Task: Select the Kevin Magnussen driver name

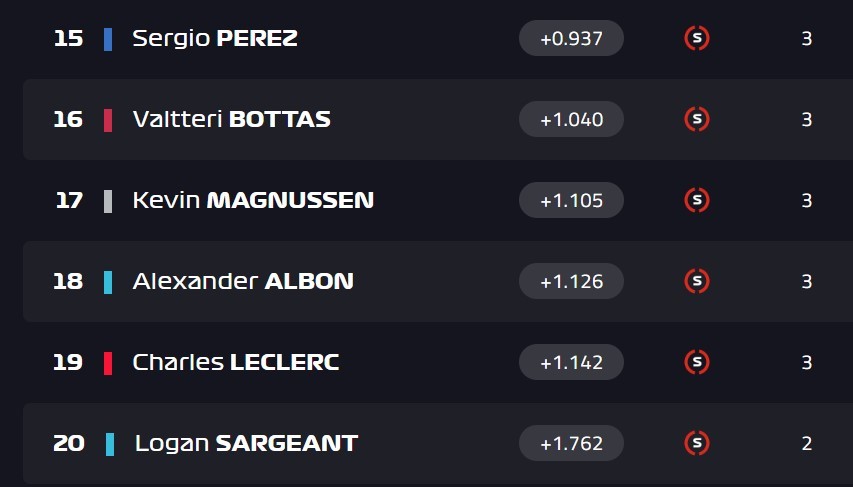Action: (253, 200)
